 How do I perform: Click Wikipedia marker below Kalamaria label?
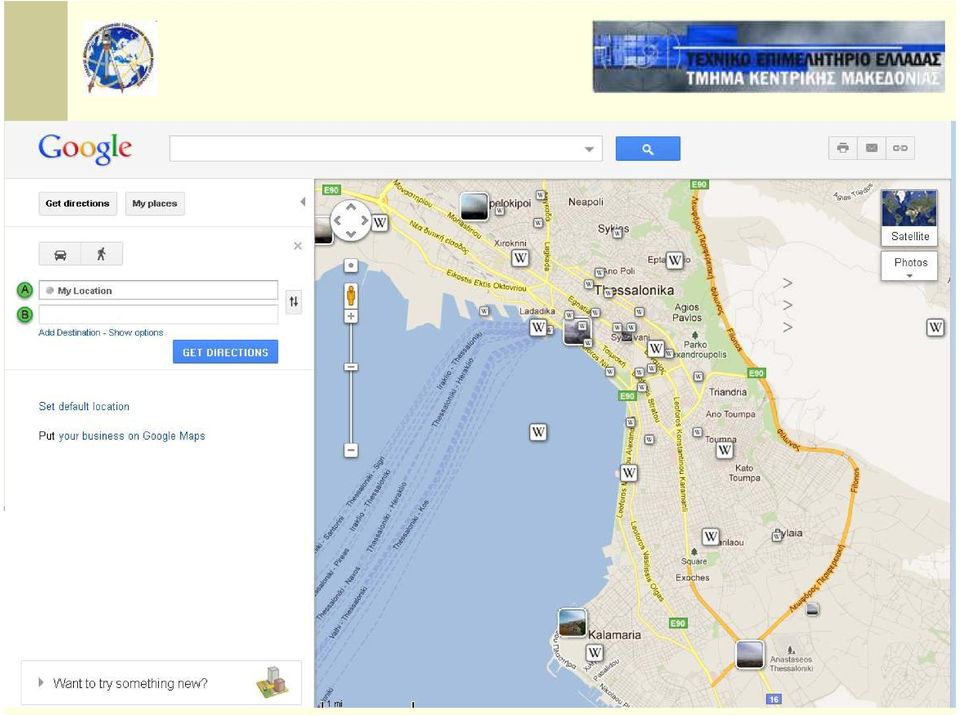[x=594, y=652]
